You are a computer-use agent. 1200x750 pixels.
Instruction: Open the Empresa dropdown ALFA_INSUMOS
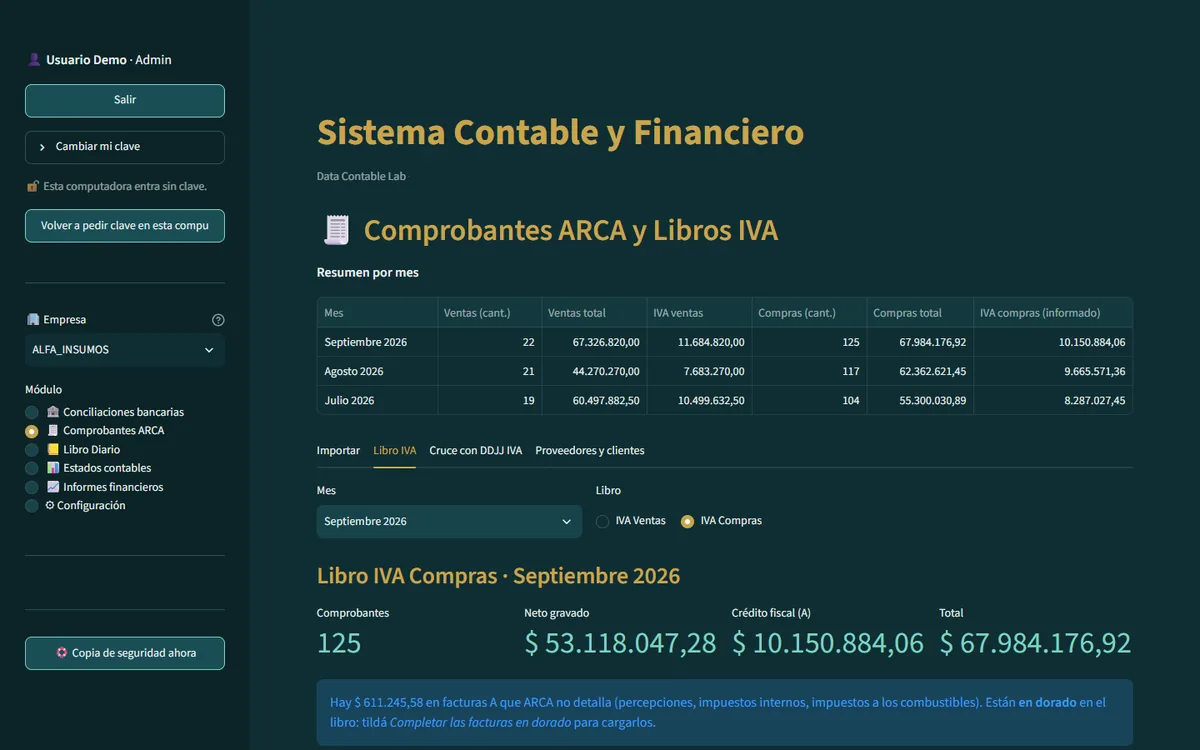(x=125, y=350)
